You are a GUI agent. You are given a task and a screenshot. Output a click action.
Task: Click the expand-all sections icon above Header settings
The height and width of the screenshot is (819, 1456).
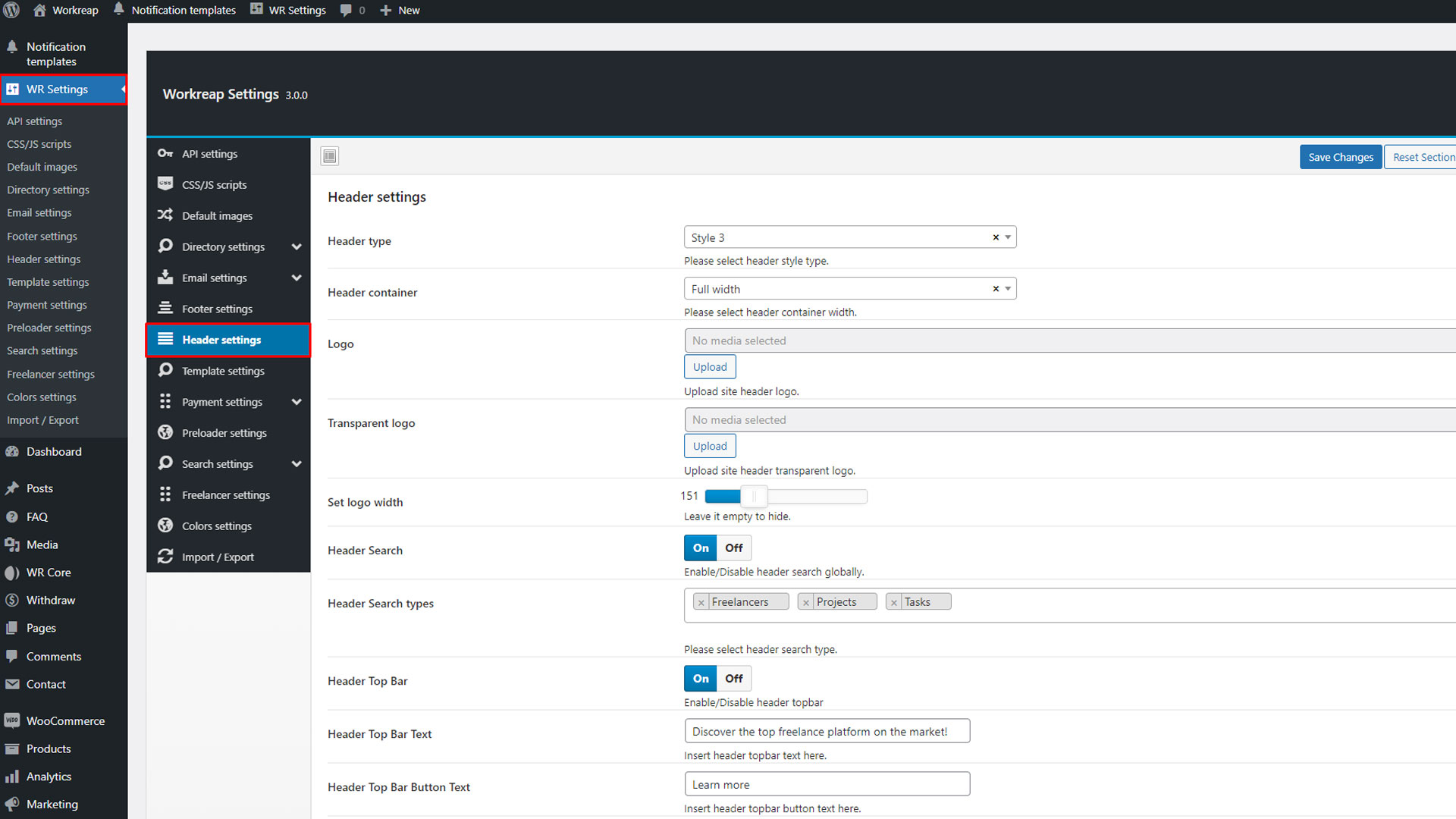click(329, 156)
